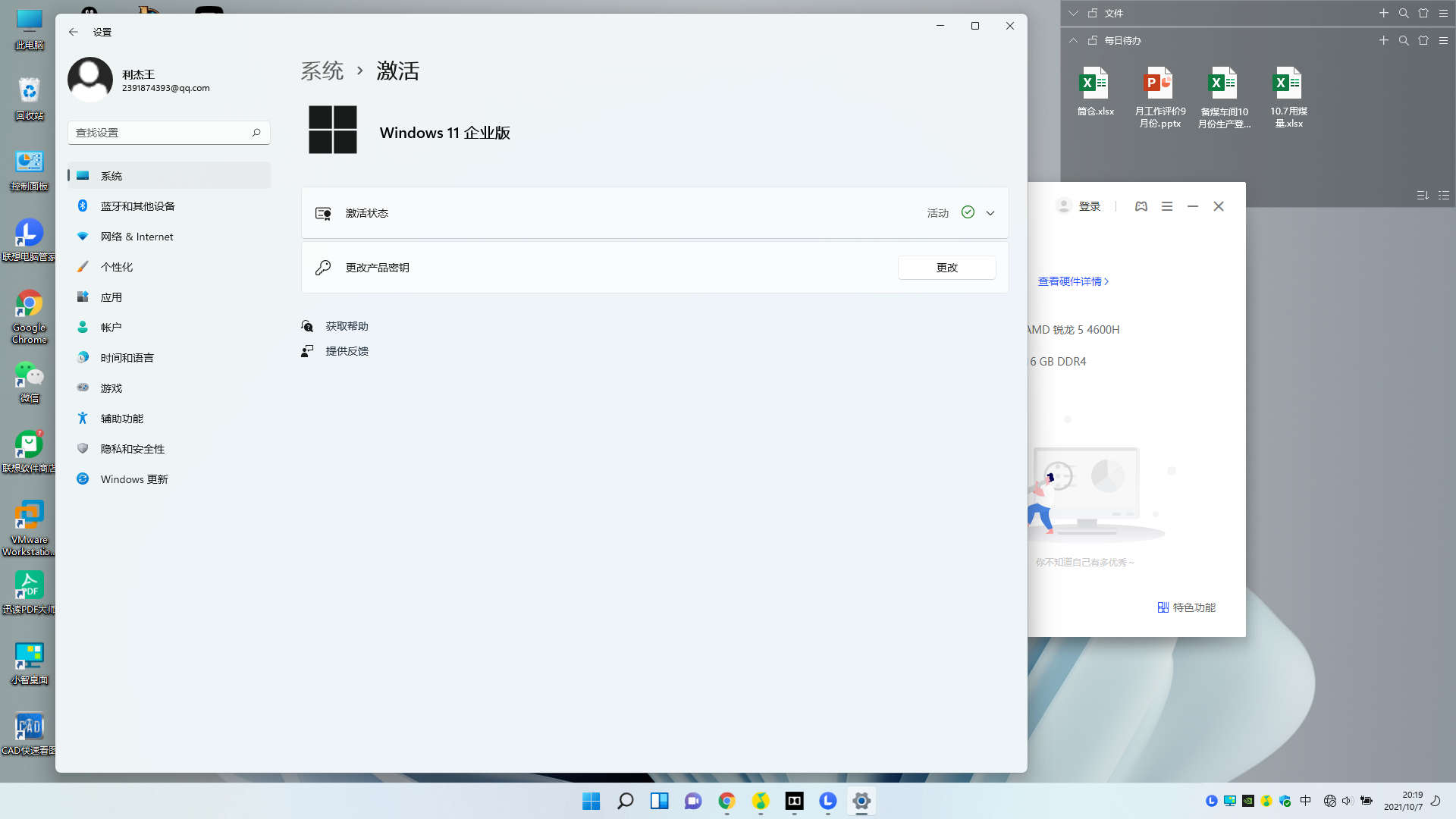Expand the 激活状态 row chevron
This screenshot has height=819, width=1456.
point(990,213)
